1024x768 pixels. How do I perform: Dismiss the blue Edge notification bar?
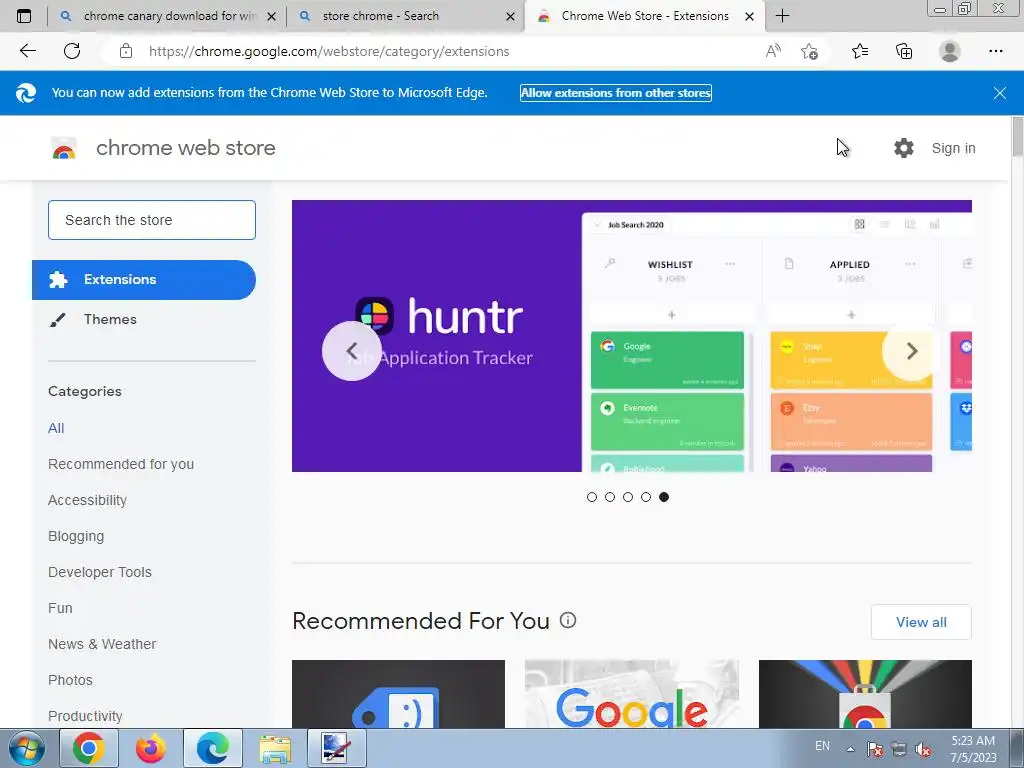tap(999, 93)
